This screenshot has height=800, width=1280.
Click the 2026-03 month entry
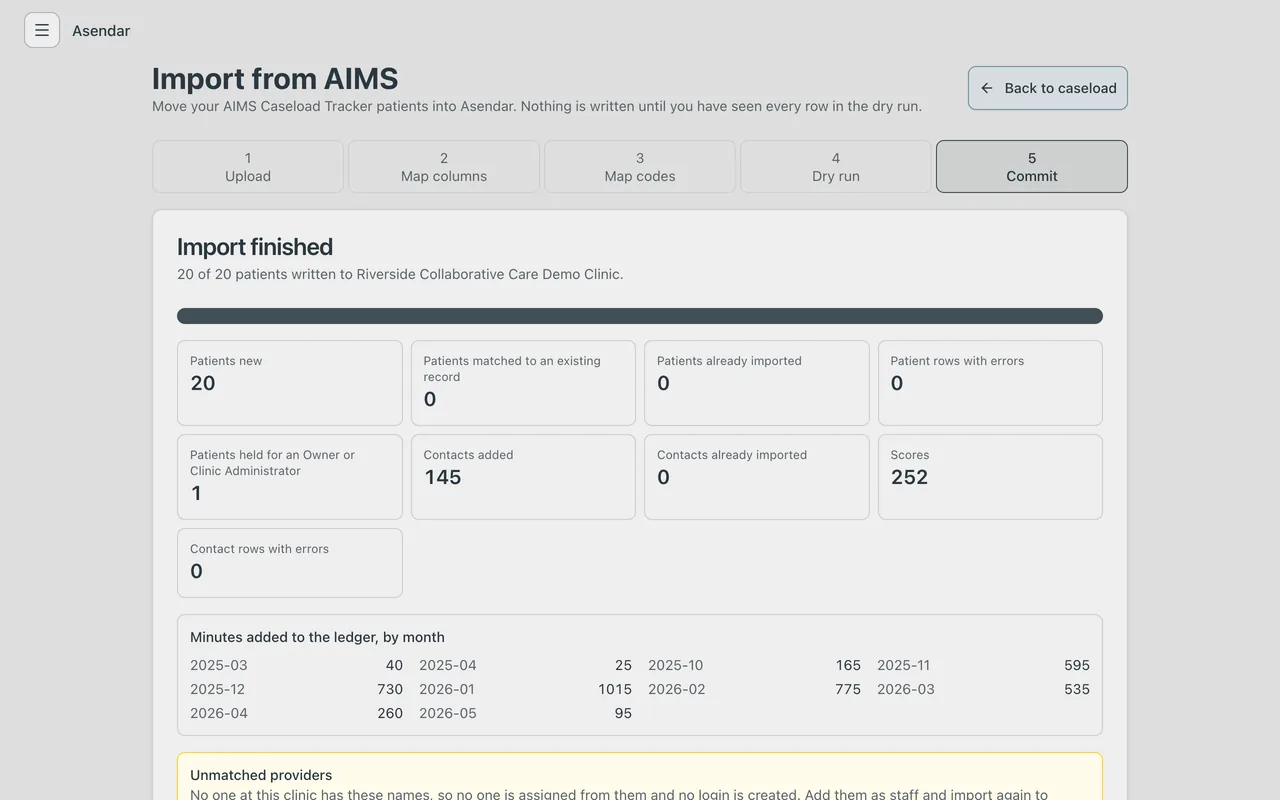click(983, 689)
